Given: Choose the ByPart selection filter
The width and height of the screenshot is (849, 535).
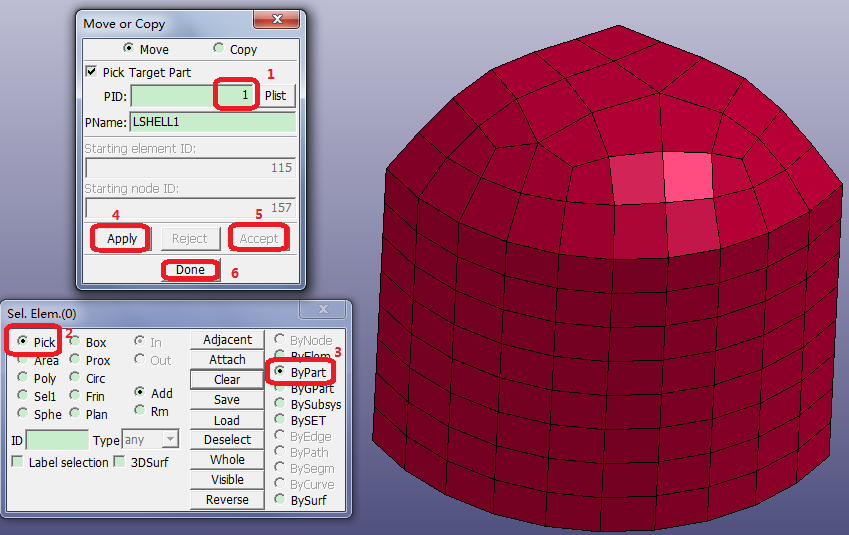Looking at the screenshot, I should click(280, 372).
